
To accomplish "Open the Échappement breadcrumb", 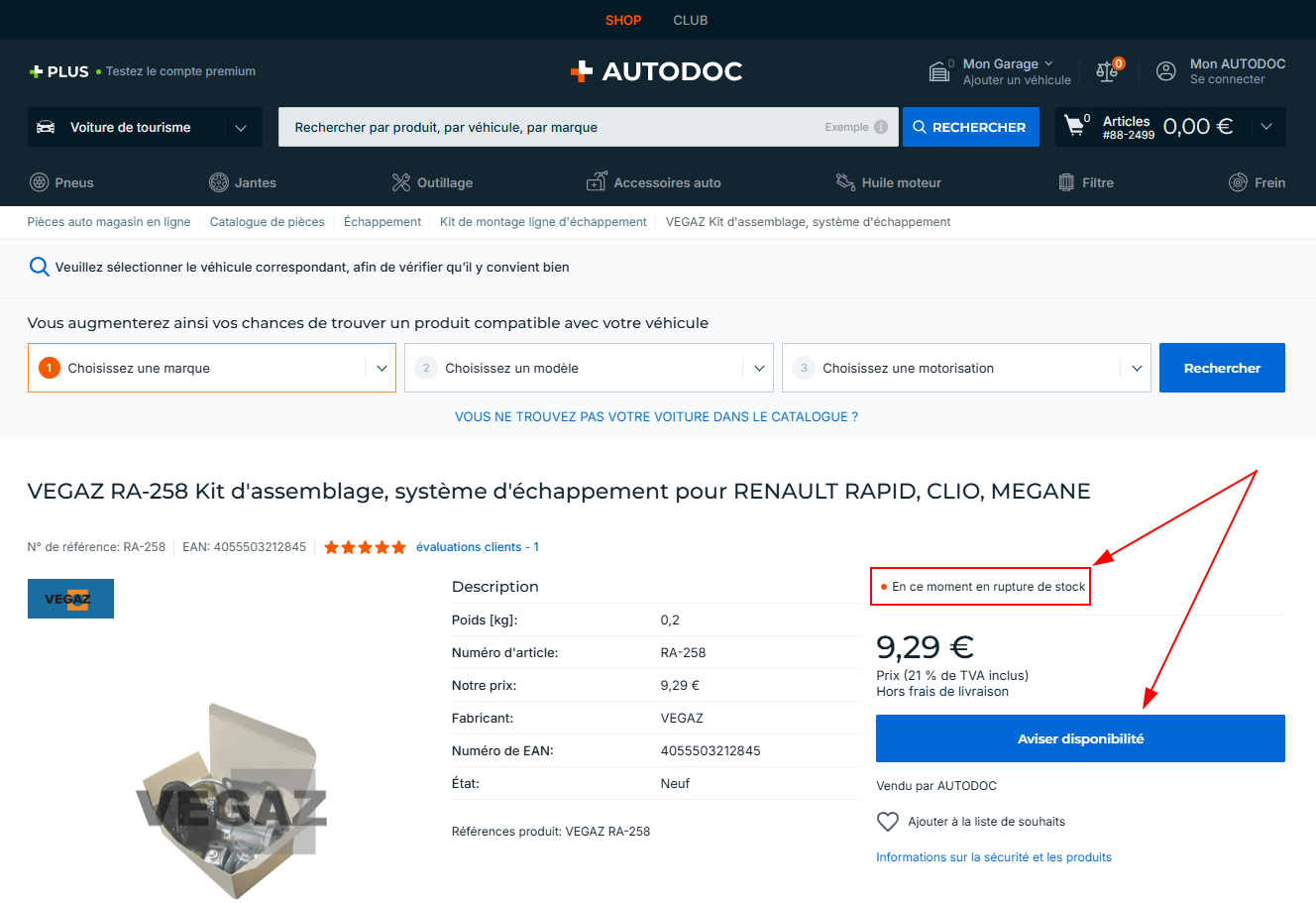I will coord(383,222).
